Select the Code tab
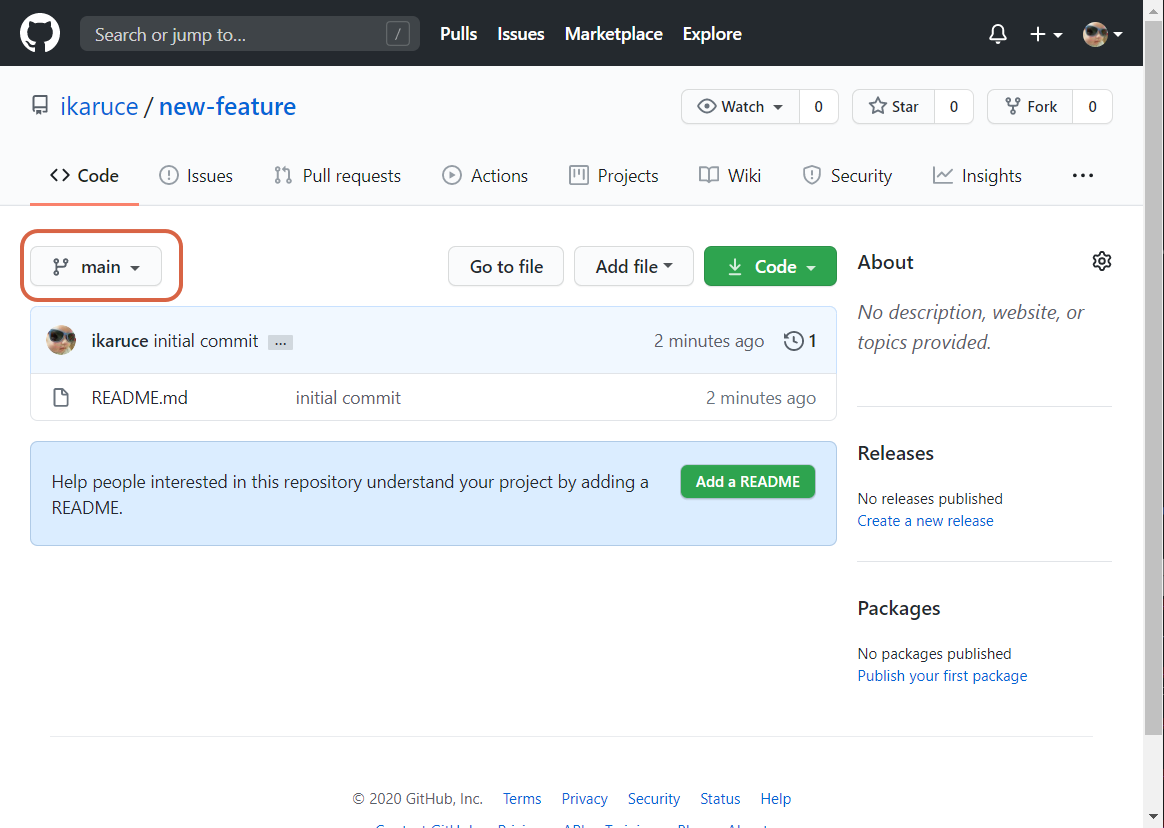This screenshot has width=1164, height=828. (x=84, y=176)
